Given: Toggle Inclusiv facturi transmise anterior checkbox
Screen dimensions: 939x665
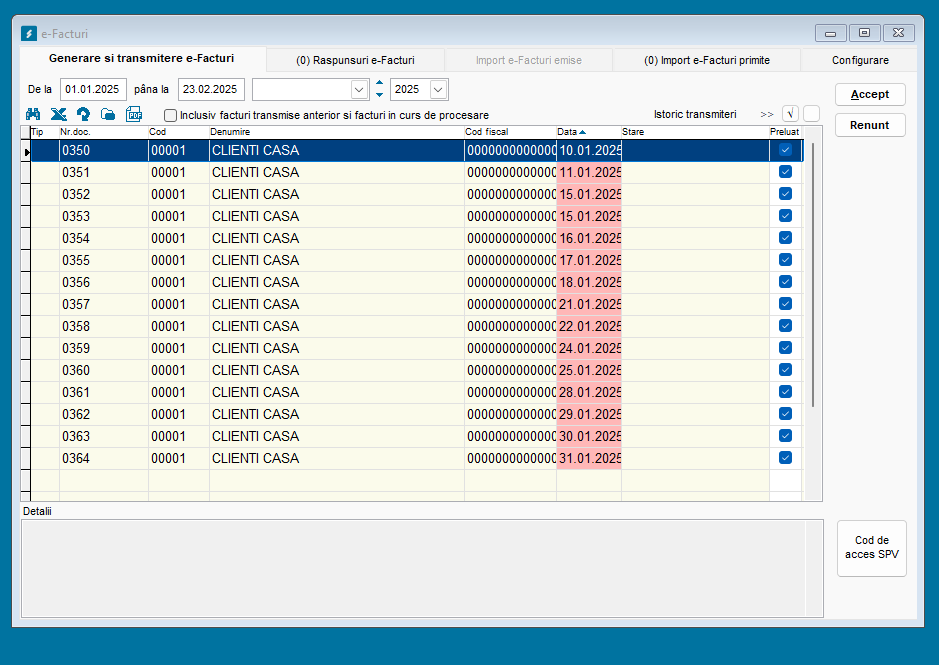Looking at the screenshot, I should click(x=171, y=115).
